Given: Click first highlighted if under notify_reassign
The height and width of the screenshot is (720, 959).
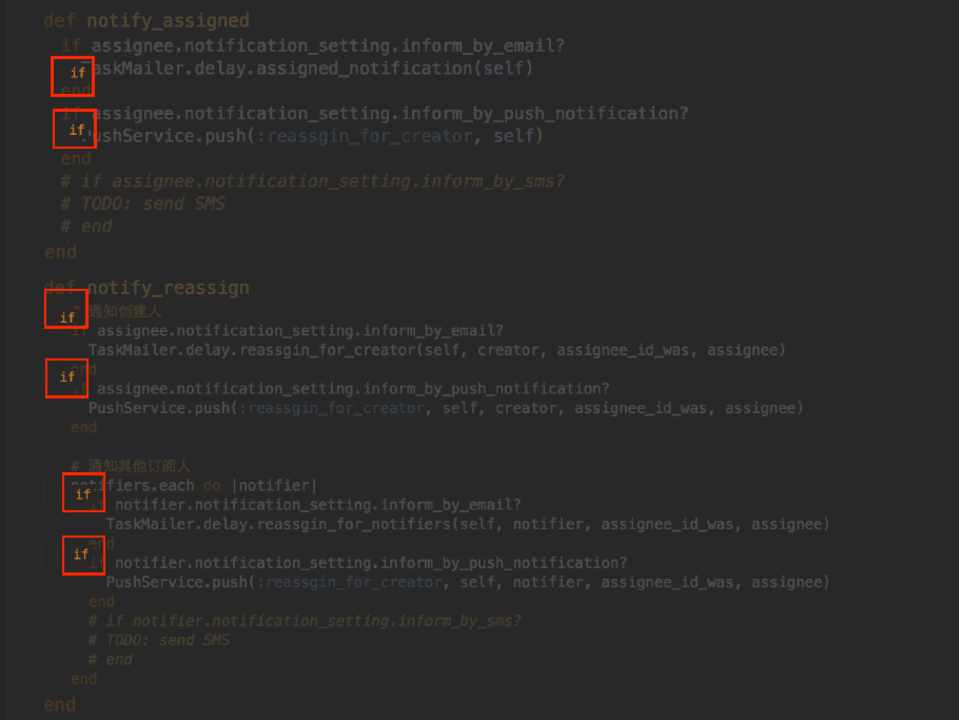Looking at the screenshot, I should pyautogui.click(x=66, y=316).
